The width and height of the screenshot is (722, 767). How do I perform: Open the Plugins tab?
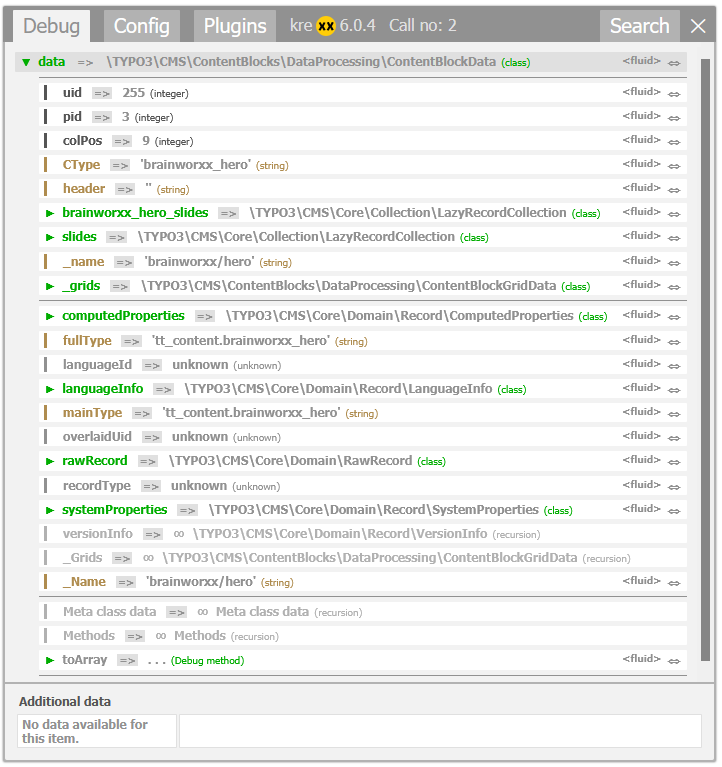click(x=235, y=26)
